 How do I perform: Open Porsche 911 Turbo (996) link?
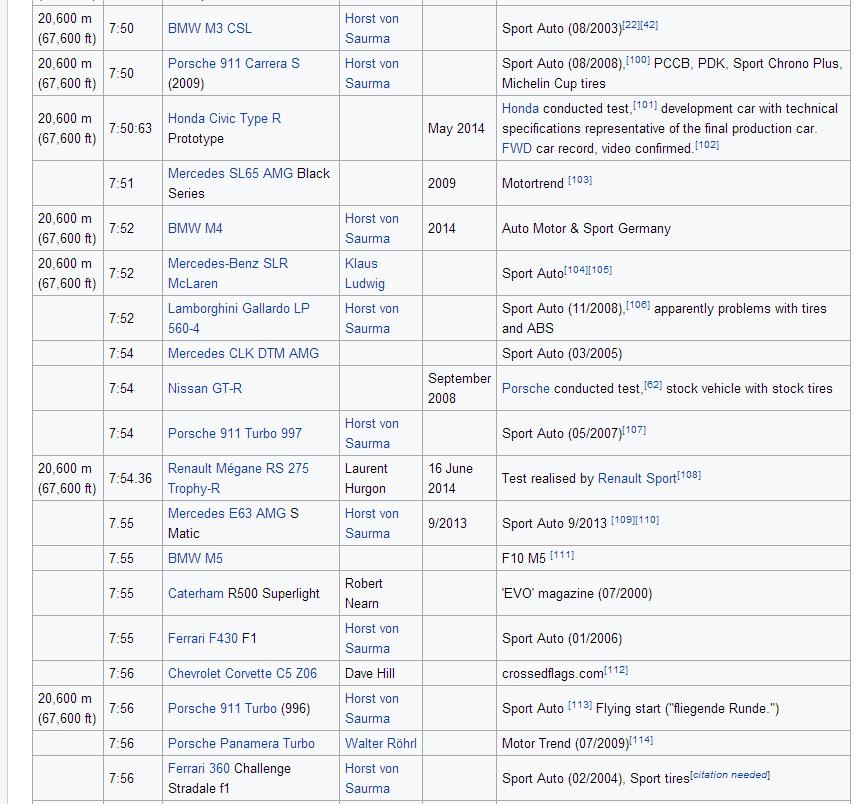(222, 708)
